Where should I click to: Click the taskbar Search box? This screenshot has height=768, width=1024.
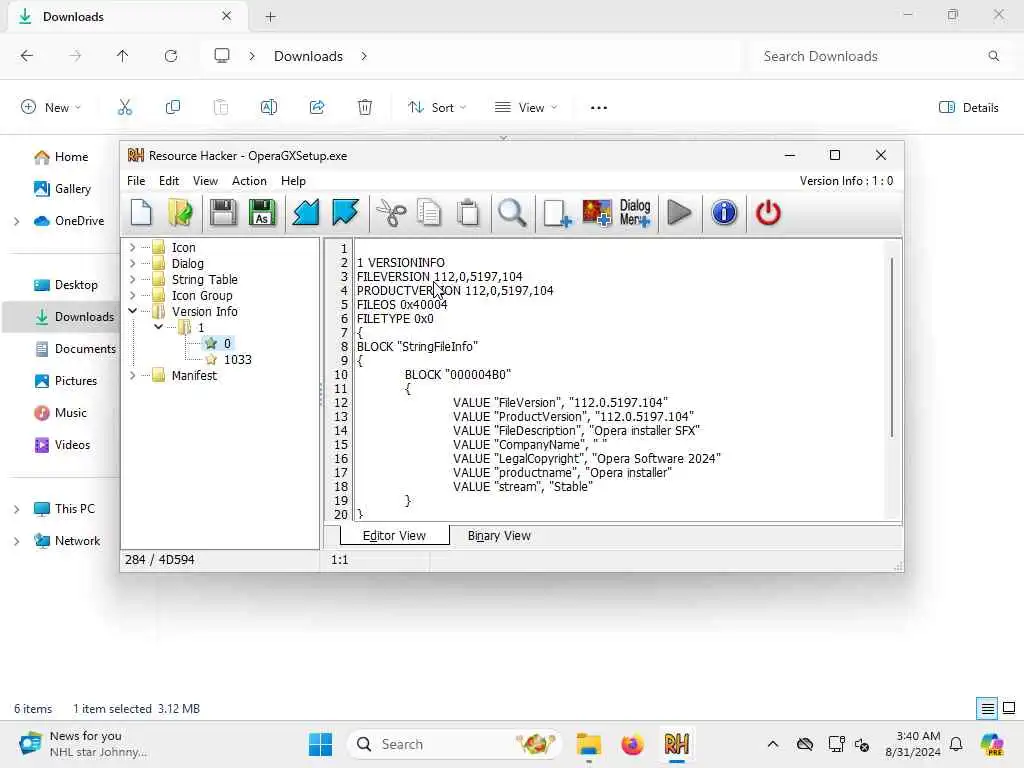[x=455, y=744]
